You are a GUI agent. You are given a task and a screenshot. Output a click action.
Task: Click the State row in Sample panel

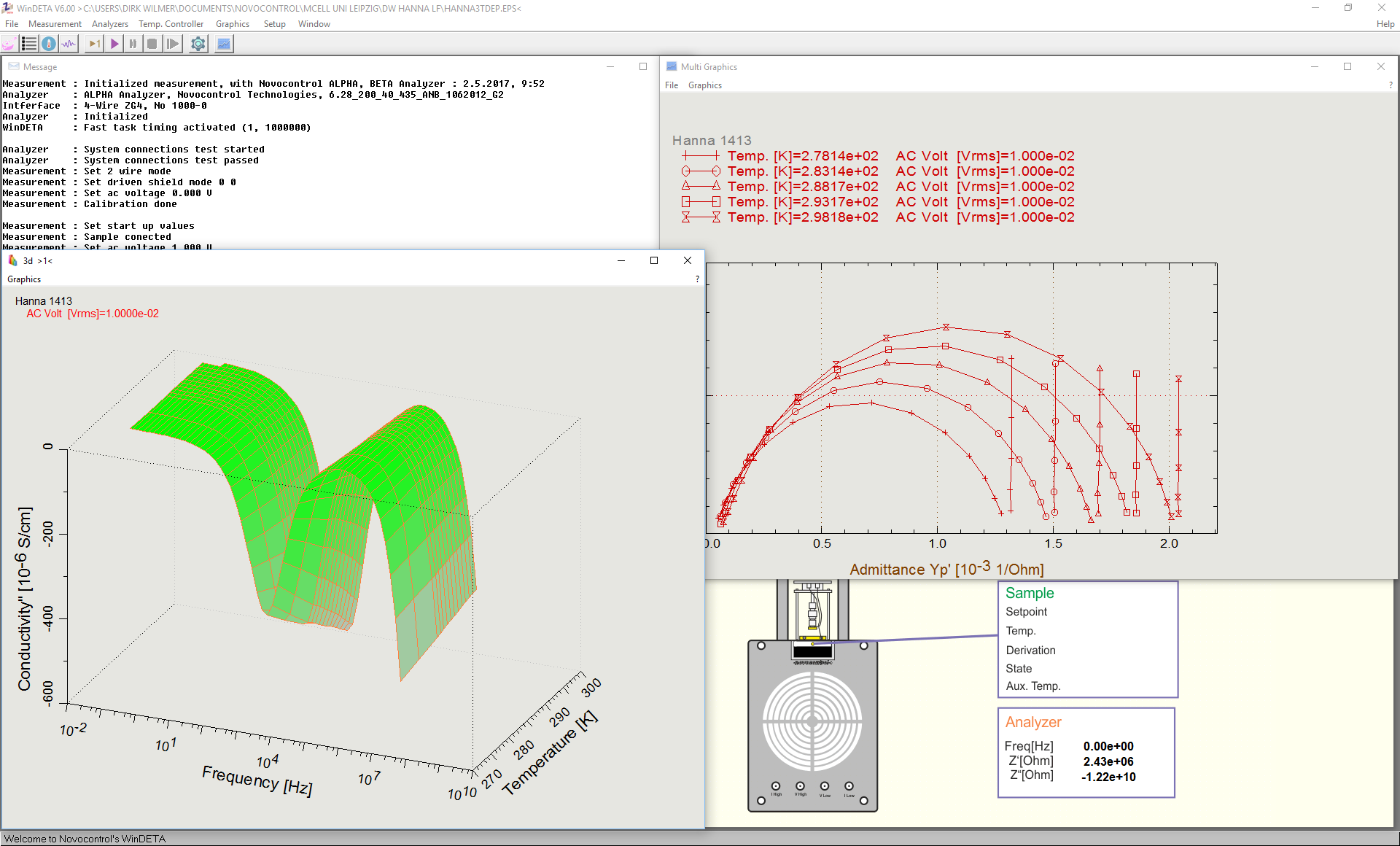pyautogui.click(x=1019, y=669)
